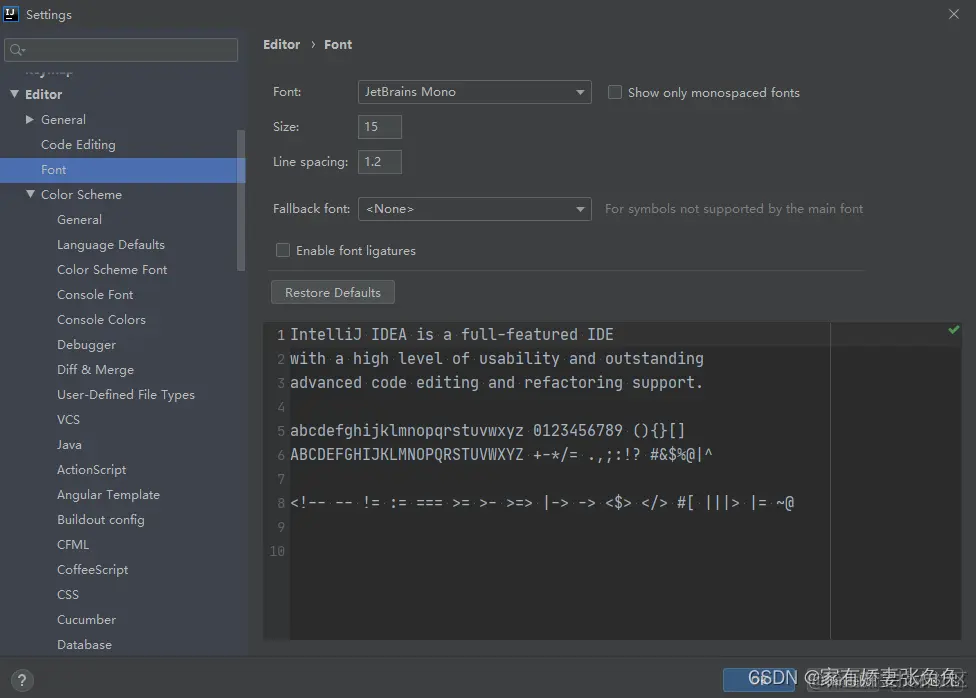Click the settings tree vertical scrollbar

pos(241,200)
